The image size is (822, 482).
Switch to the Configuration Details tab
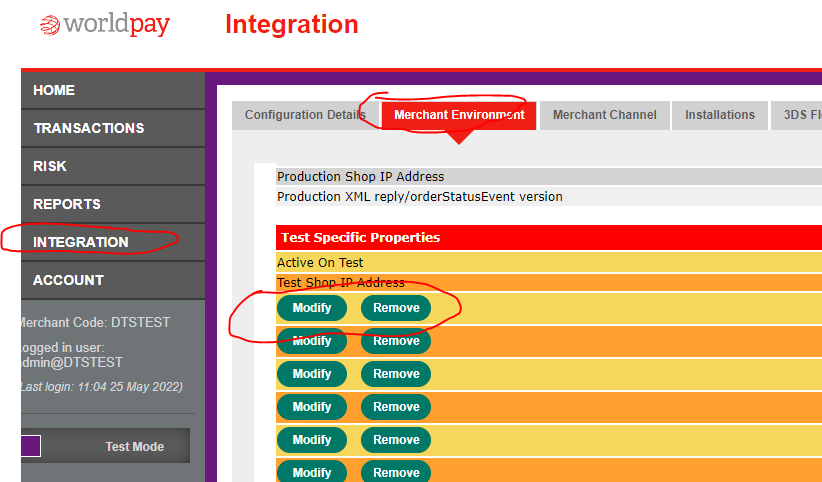pyautogui.click(x=305, y=115)
